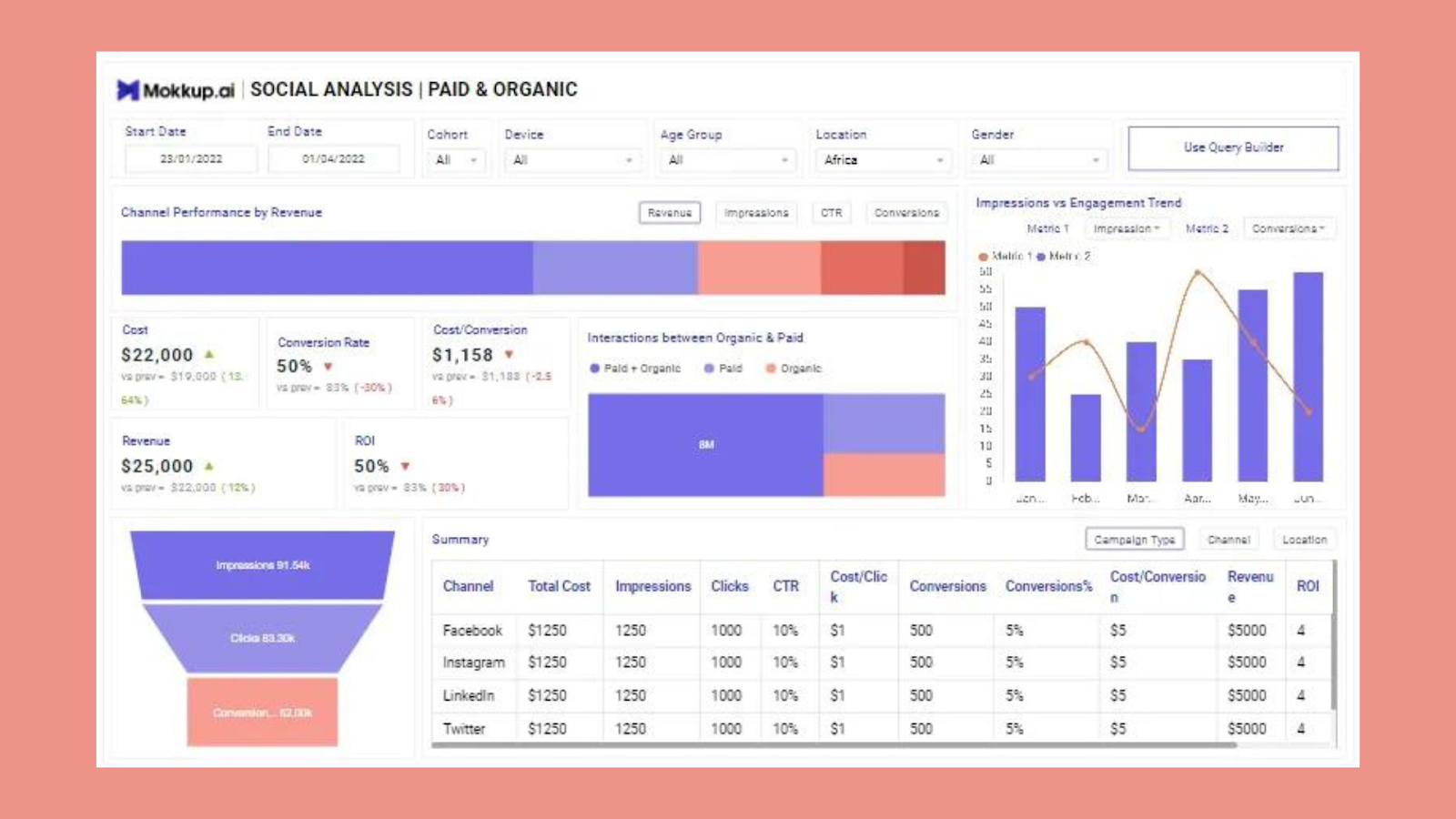Select the Conversions tab in Channel Performance
Image resolution: width=1456 pixels, height=819 pixels.
pyautogui.click(x=906, y=213)
